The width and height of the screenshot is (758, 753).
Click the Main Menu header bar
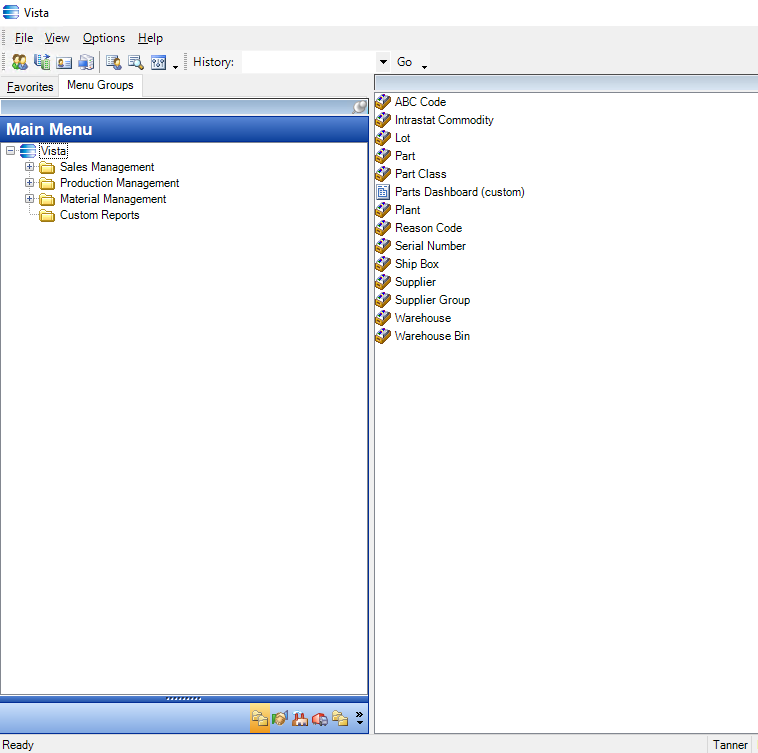pyautogui.click(x=184, y=129)
